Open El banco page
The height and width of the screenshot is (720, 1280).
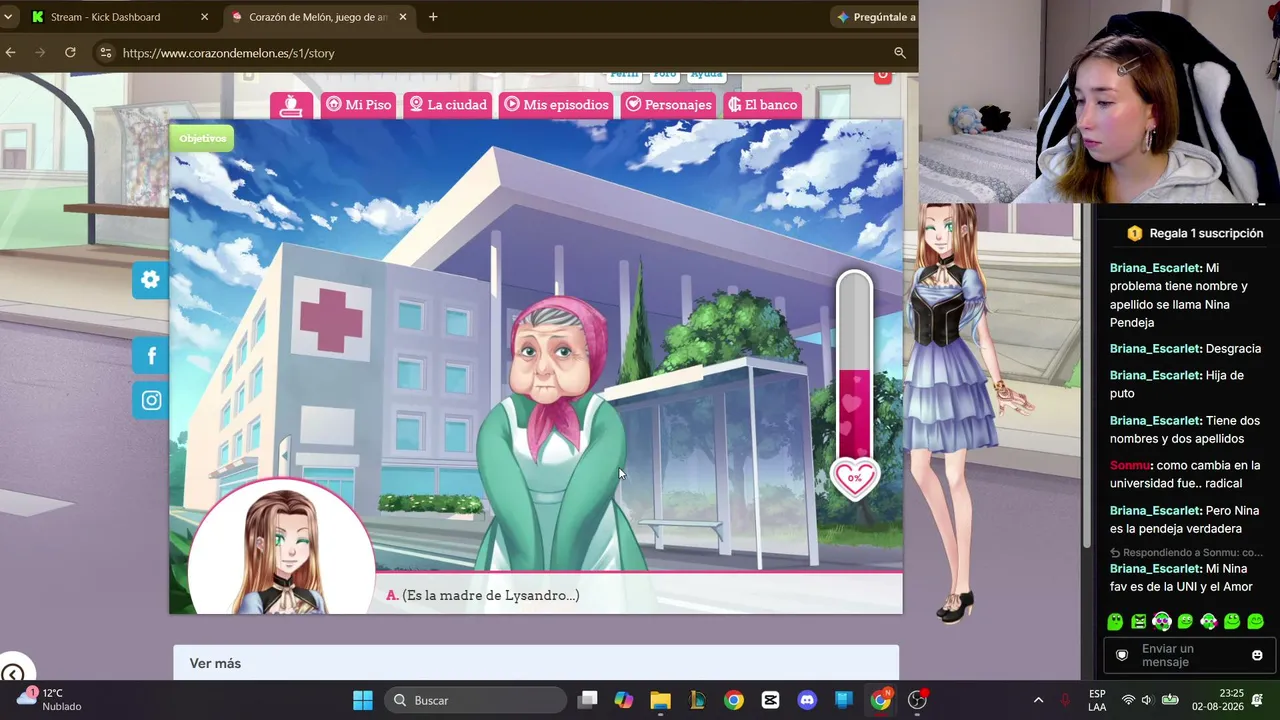tap(763, 105)
